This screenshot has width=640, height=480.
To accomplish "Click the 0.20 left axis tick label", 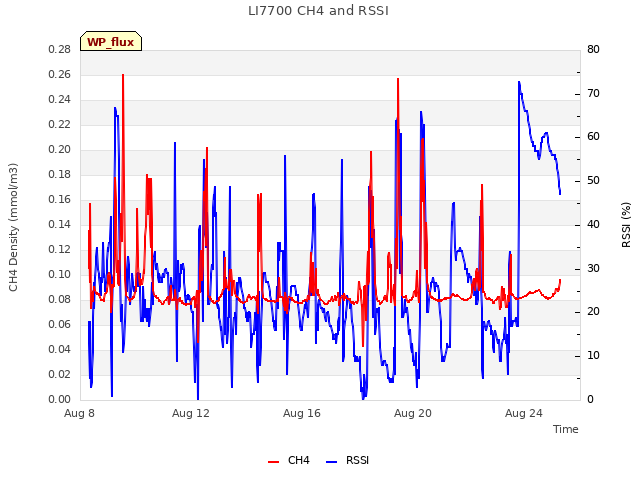I will 59,149.
